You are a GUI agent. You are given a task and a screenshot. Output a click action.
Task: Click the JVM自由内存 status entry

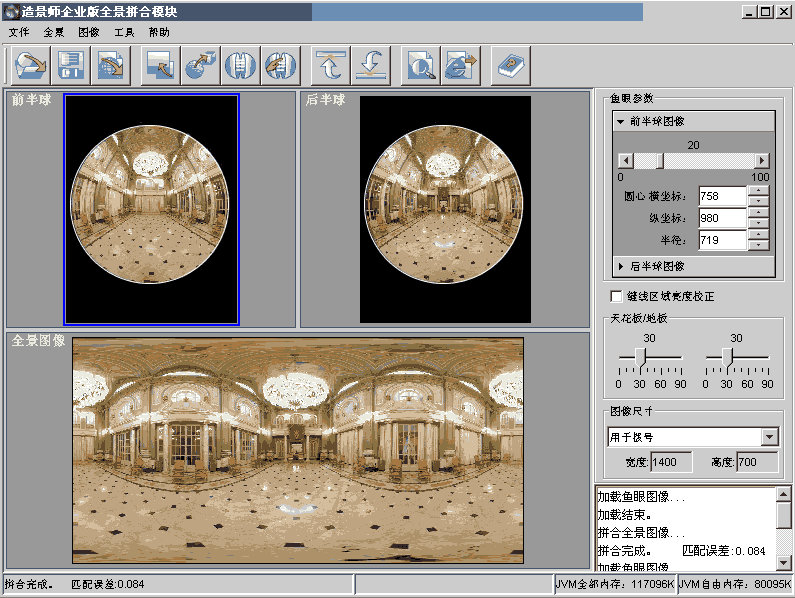(735, 584)
